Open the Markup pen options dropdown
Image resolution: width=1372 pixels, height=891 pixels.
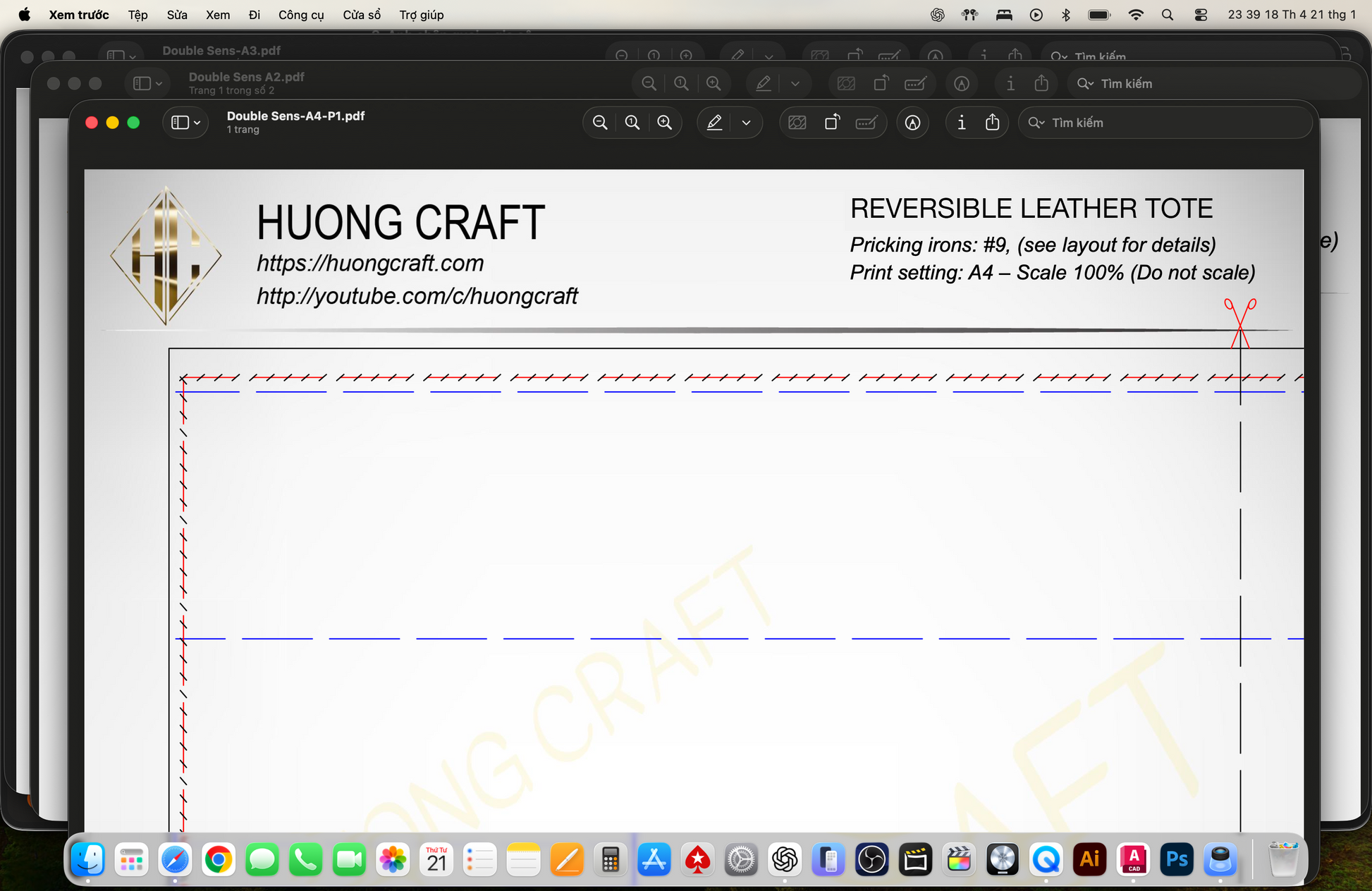pos(747,123)
